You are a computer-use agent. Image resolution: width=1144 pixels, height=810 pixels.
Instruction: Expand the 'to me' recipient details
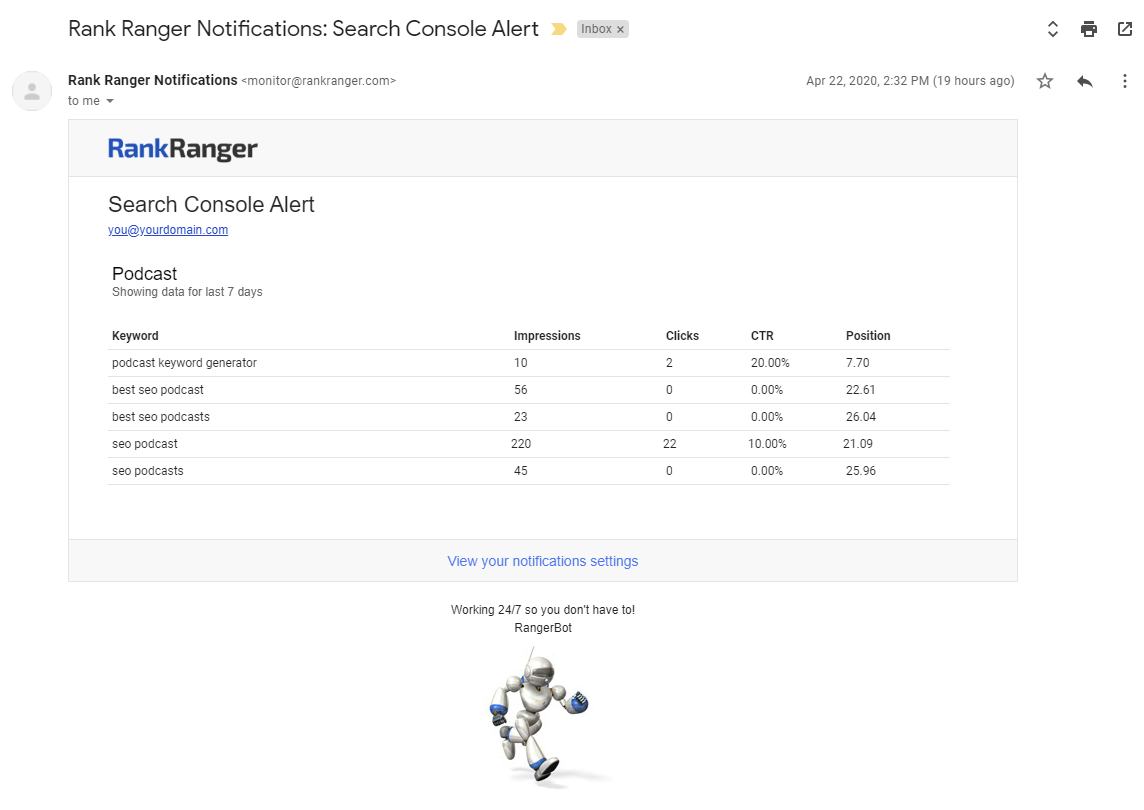[x=110, y=101]
